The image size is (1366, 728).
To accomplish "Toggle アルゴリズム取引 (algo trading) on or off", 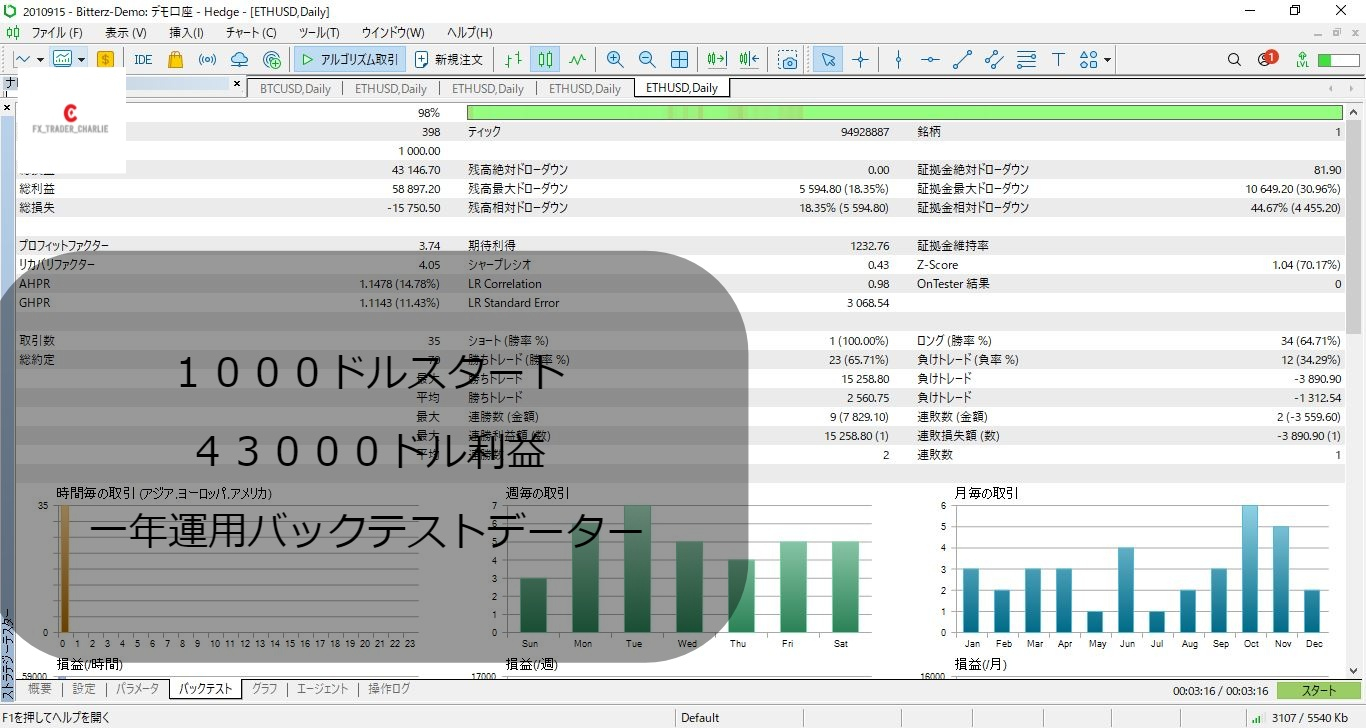I will 348,59.
